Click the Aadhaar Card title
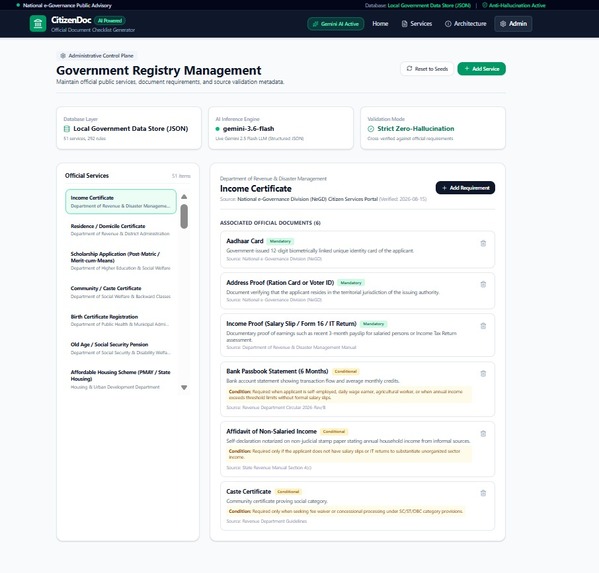 point(244,241)
